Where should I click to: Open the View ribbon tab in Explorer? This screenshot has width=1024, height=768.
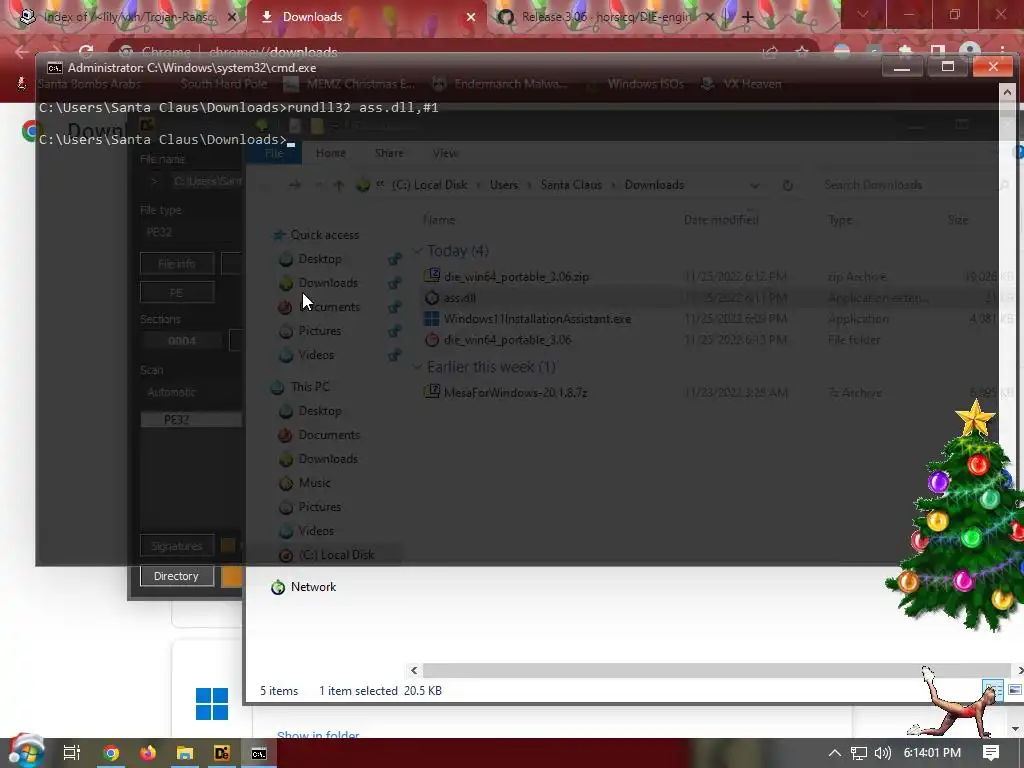coord(445,153)
